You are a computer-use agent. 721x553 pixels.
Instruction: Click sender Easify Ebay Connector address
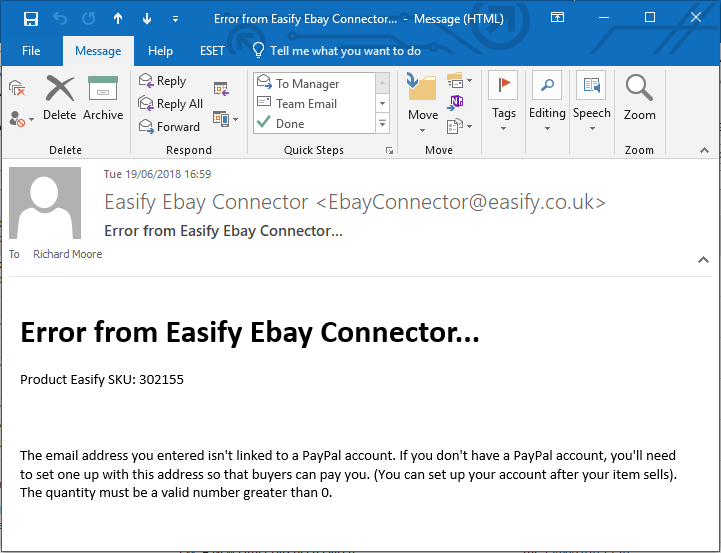pos(355,202)
